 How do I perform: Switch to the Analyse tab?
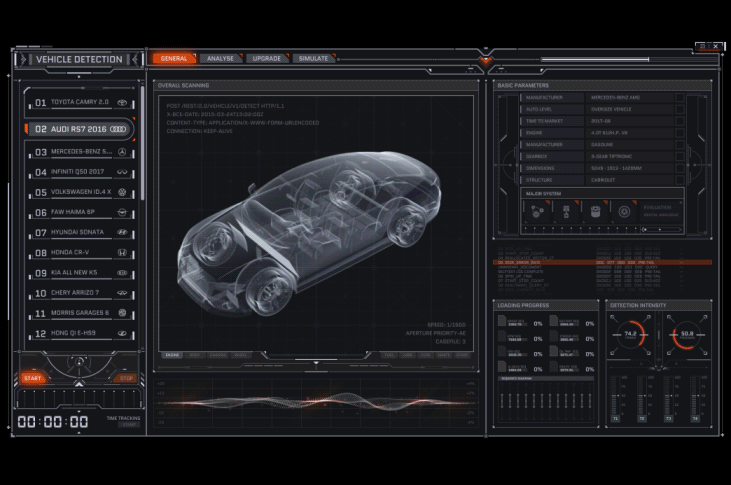coord(221,58)
